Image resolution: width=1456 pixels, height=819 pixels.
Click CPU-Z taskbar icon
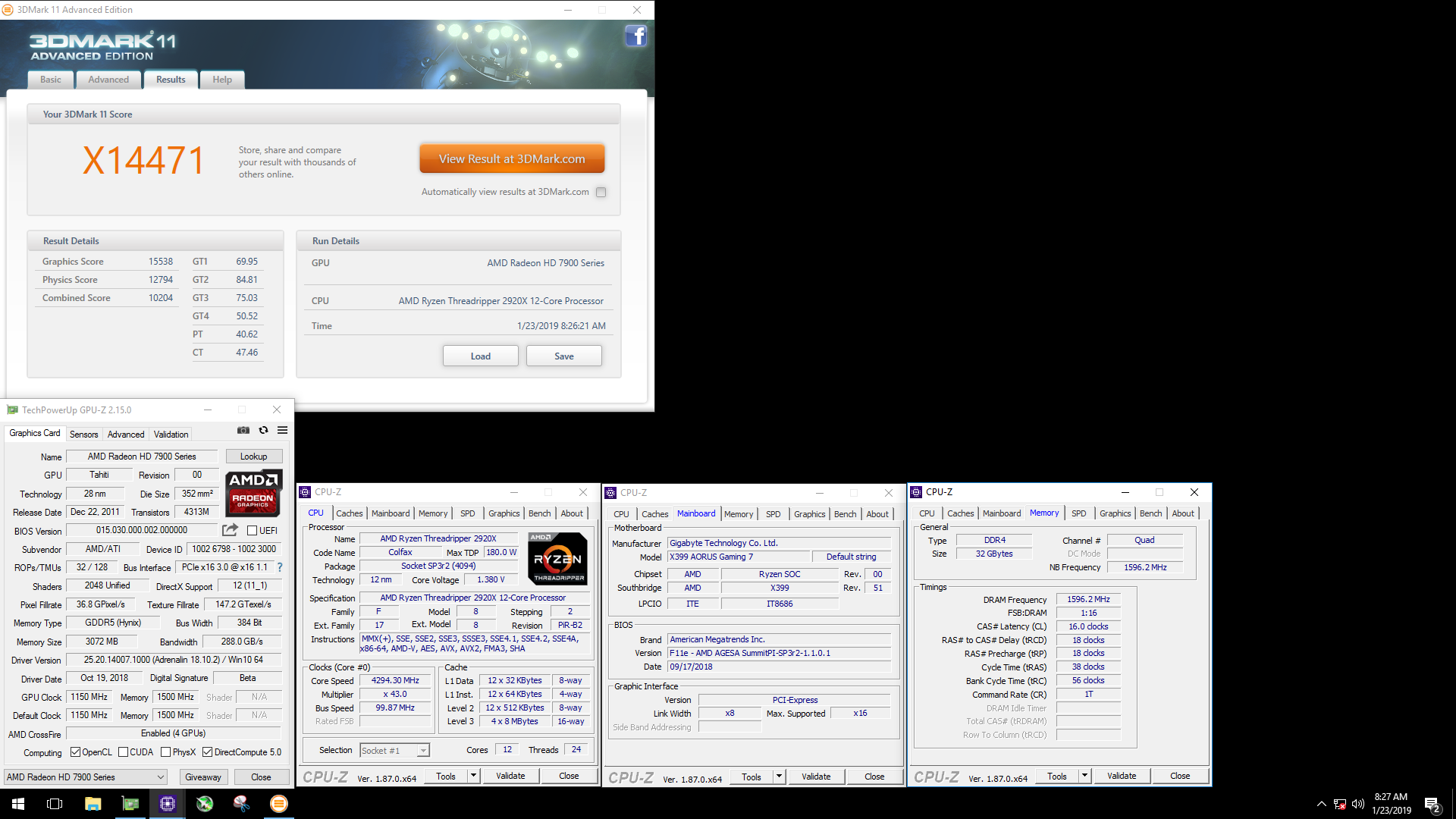(x=168, y=804)
